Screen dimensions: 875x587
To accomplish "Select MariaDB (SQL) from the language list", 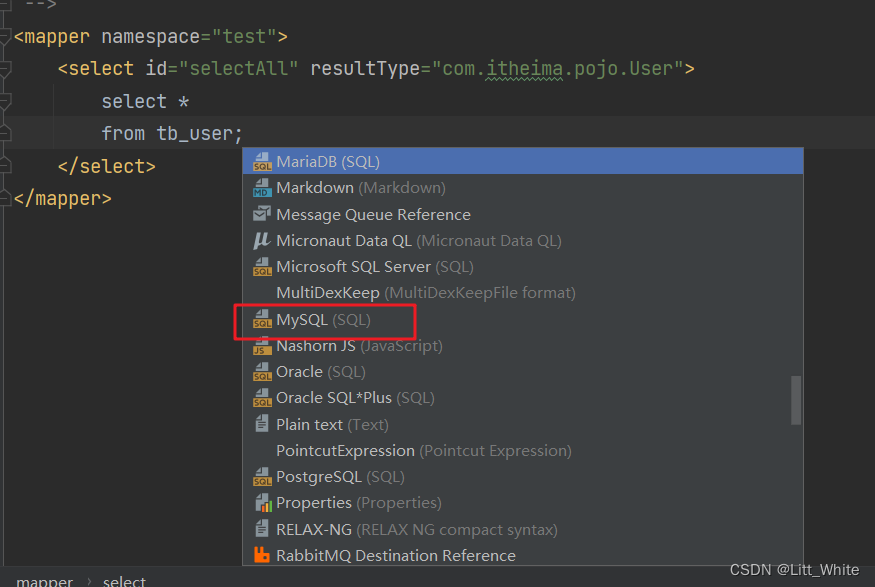I will coord(523,162).
